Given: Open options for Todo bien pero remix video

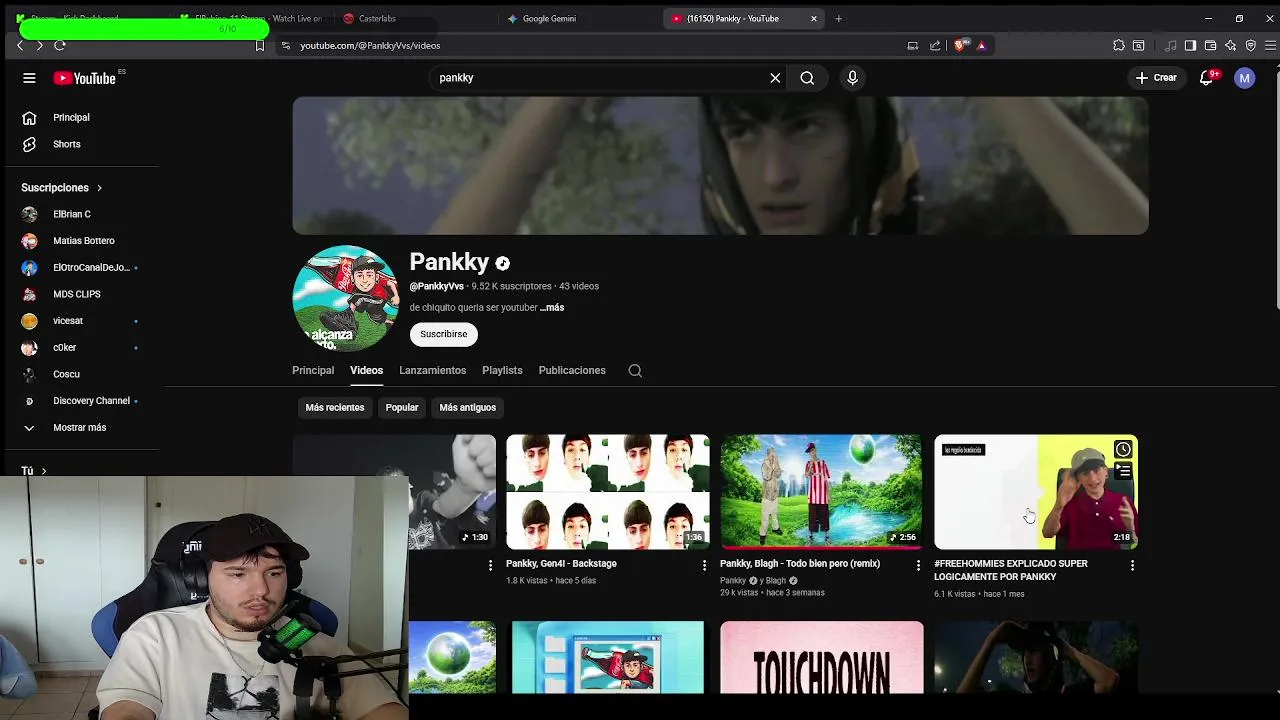Looking at the screenshot, I should click(x=918, y=565).
